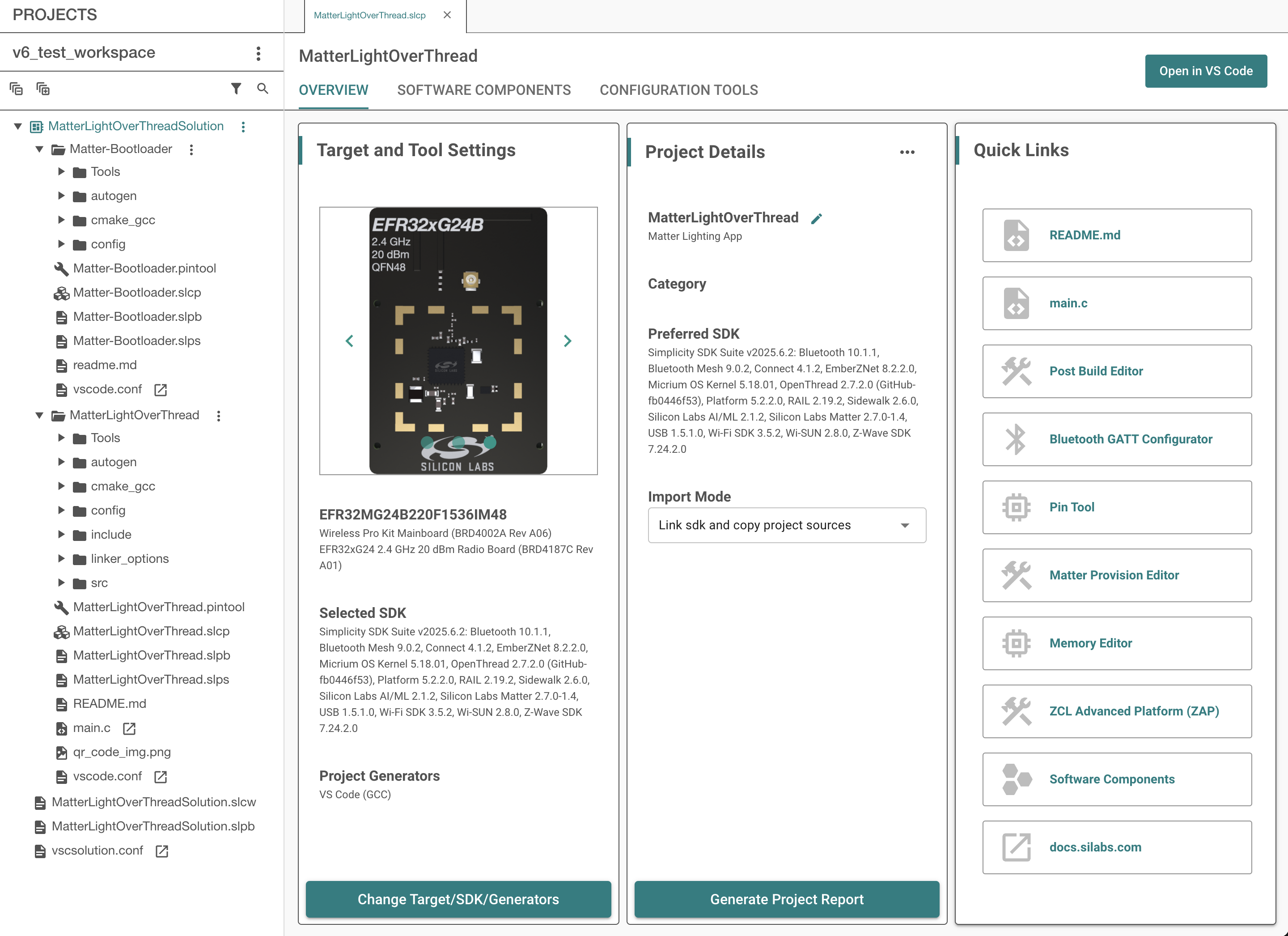Image resolution: width=1288 pixels, height=936 pixels.
Task: Open the Matter-Bootloader folder options menu
Action: coord(191,149)
